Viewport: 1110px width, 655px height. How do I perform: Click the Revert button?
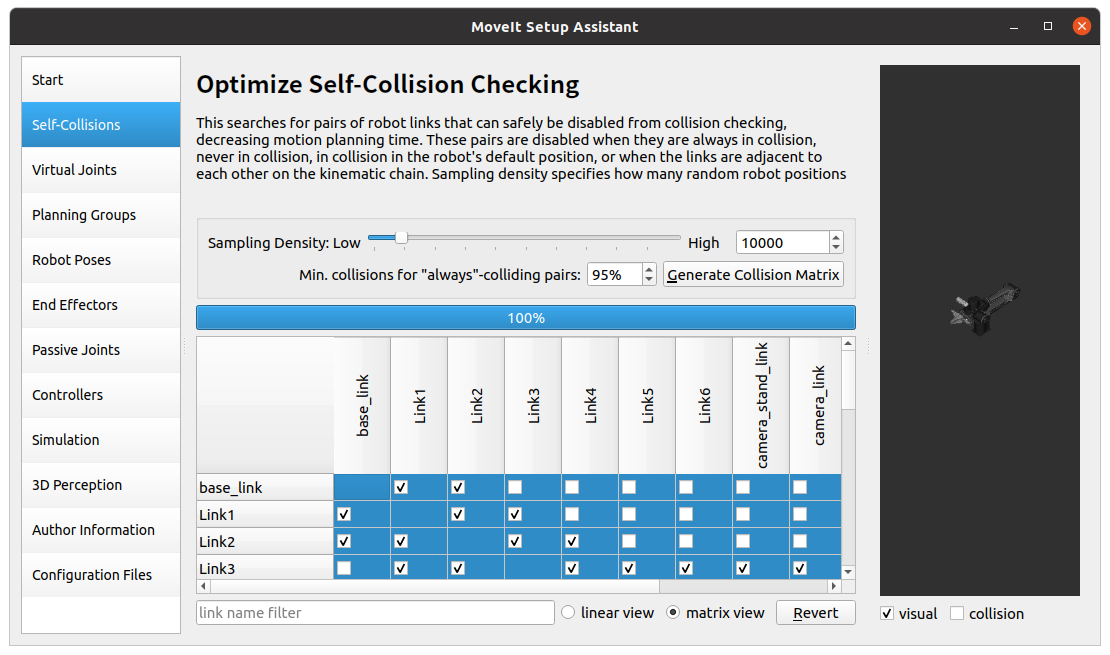pos(816,613)
